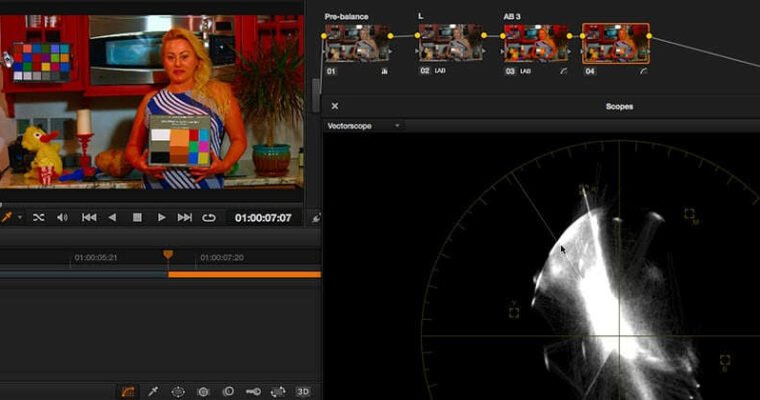Open the Key palette
Screen dimensions: 760x400
253,391
